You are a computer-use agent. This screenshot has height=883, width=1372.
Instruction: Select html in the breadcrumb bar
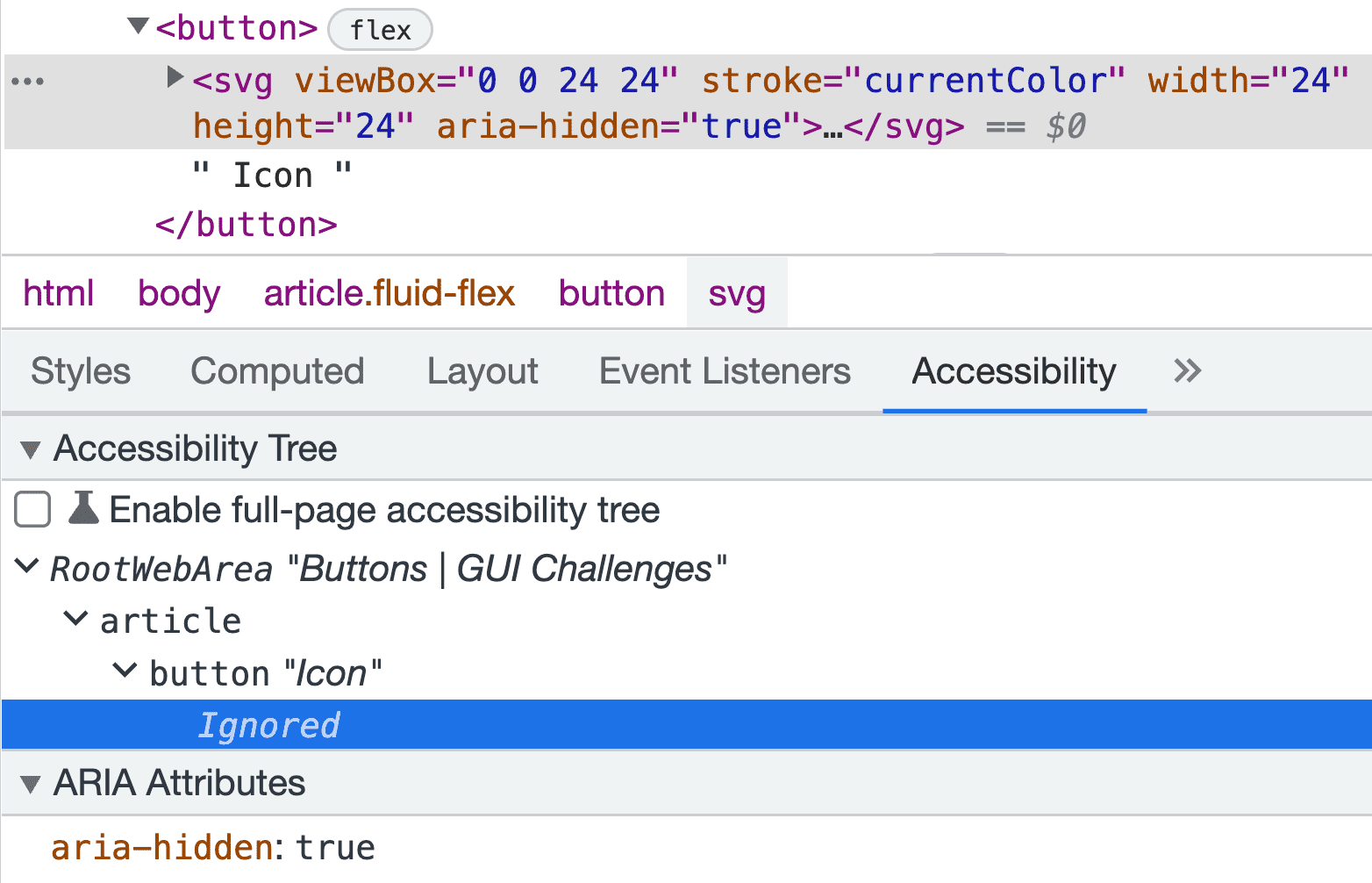[x=58, y=293]
